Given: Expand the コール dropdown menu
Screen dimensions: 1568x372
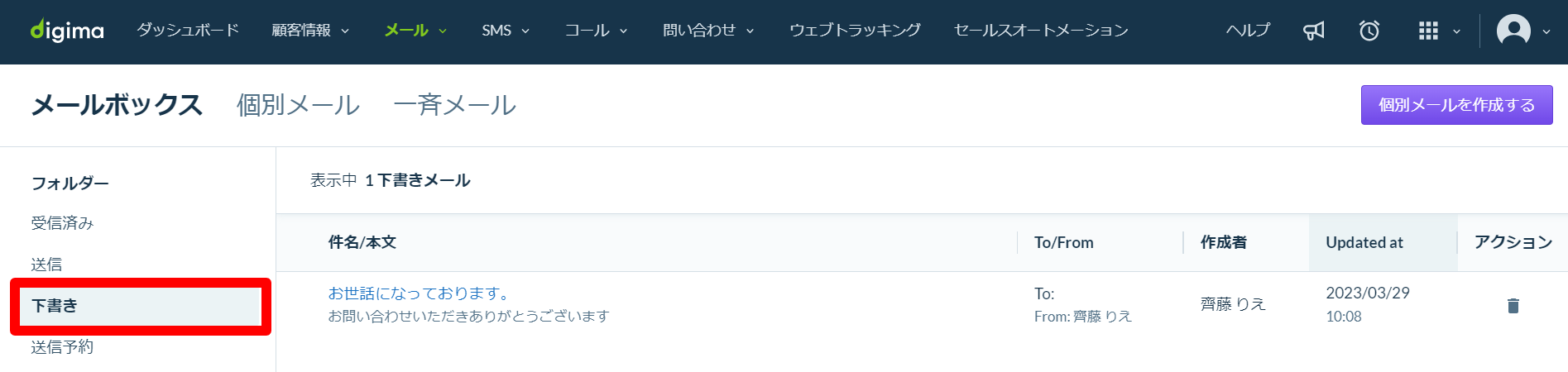Looking at the screenshot, I should [596, 31].
